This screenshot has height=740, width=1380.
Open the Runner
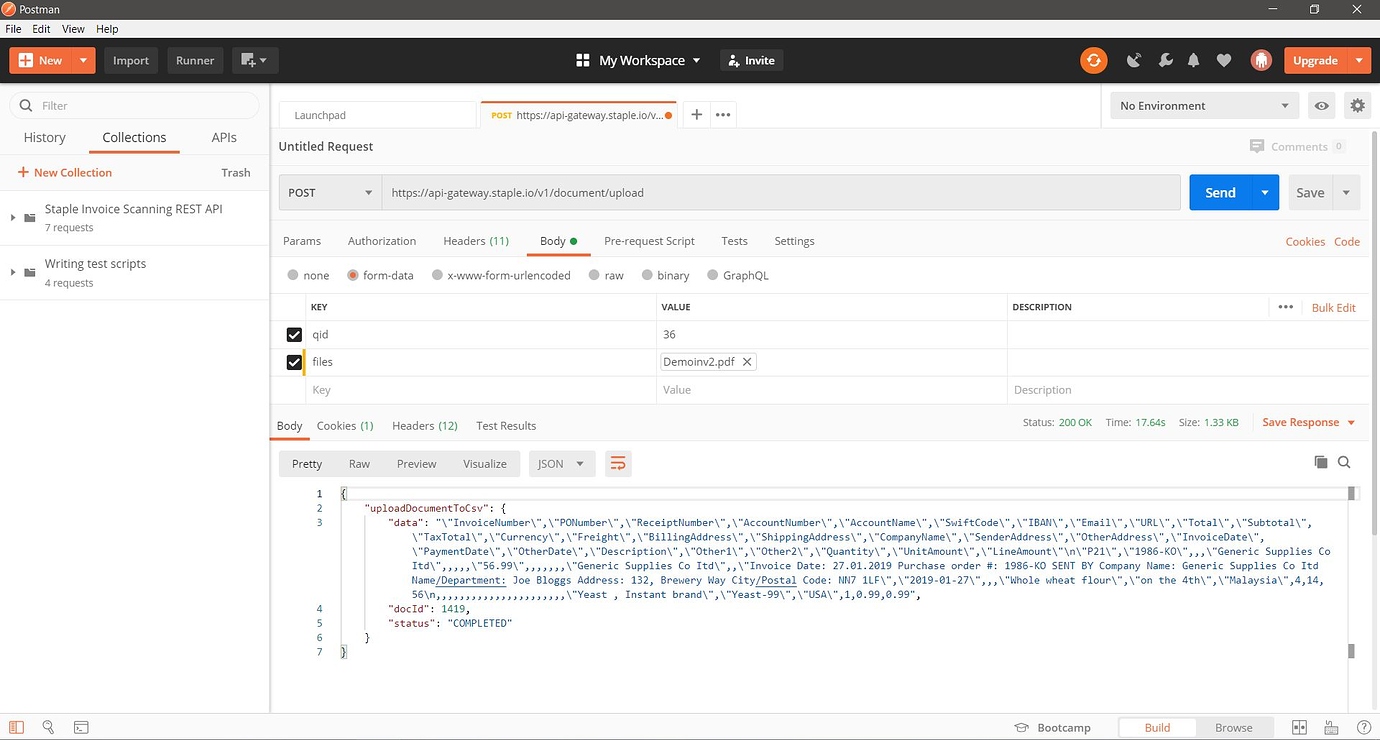[x=194, y=60]
